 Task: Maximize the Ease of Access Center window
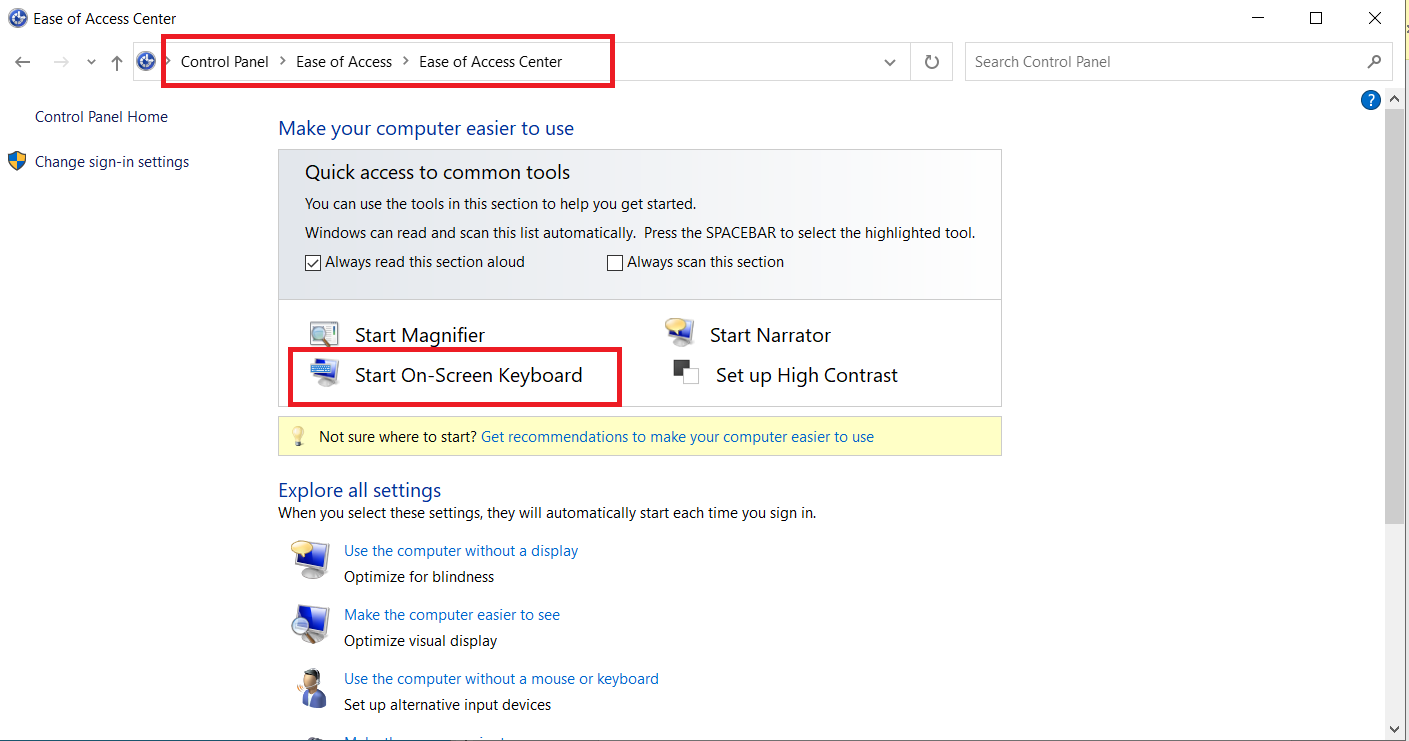1316,18
